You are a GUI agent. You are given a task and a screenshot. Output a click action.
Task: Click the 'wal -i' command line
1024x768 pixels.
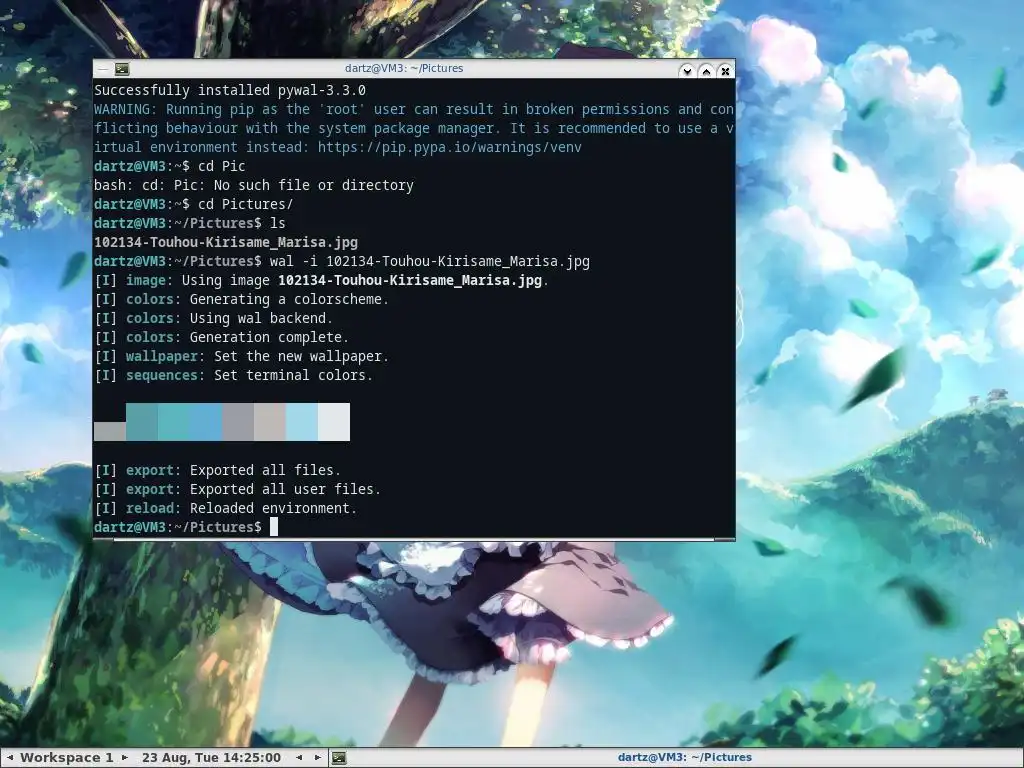tap(430, 261)
